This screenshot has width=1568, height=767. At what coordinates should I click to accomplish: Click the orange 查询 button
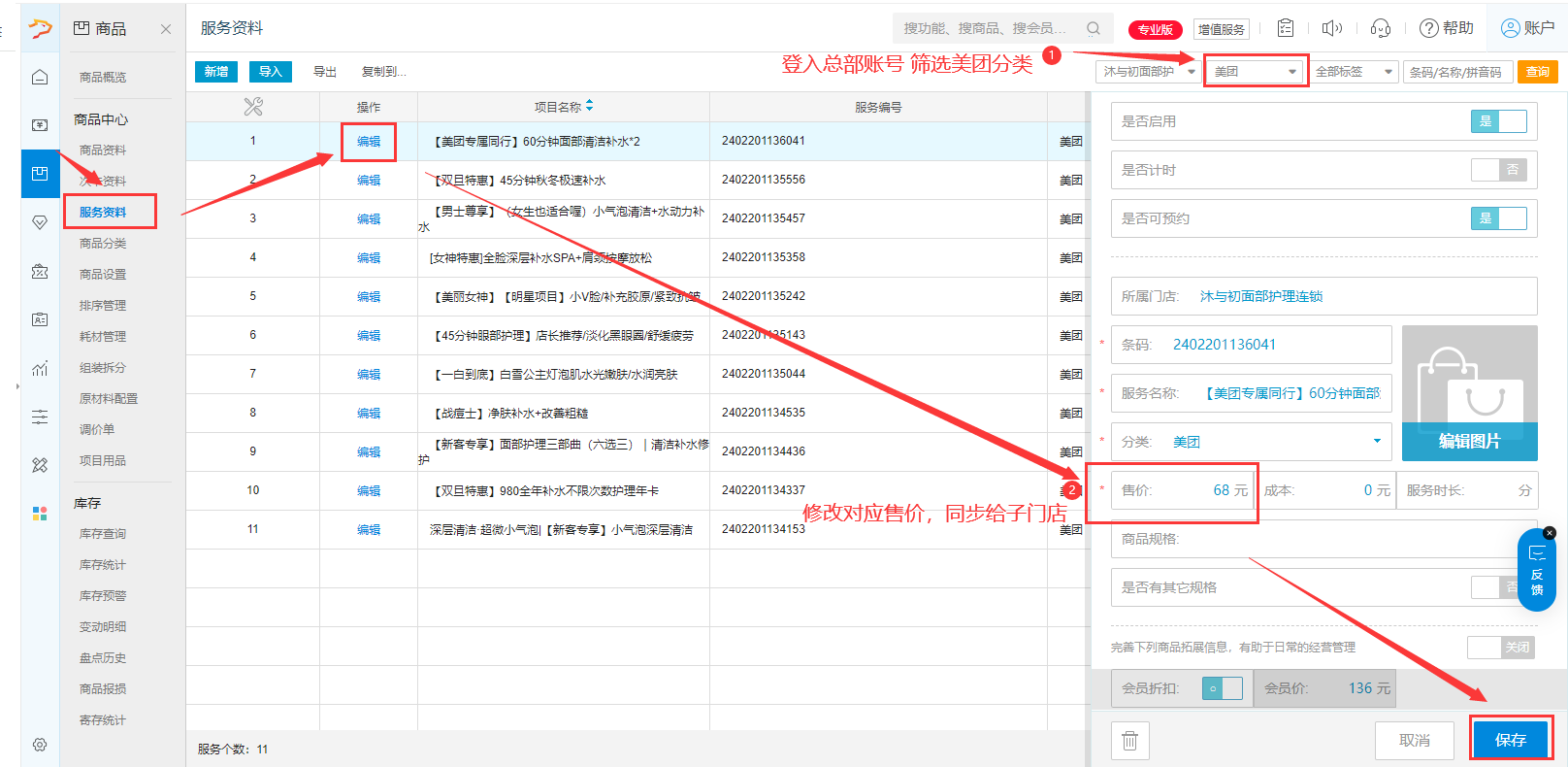[1538, 72]
